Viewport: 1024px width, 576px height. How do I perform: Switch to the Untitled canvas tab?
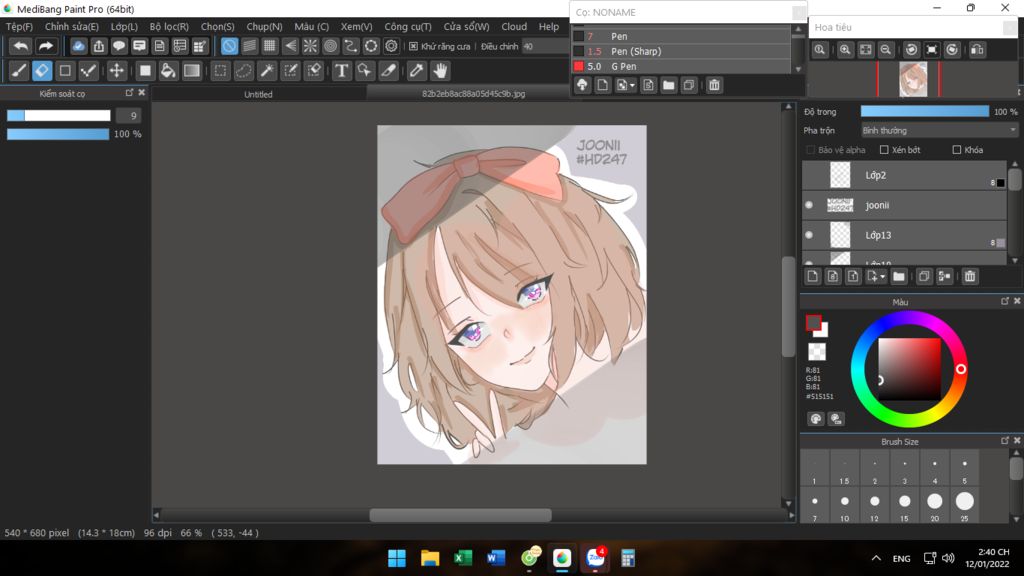(x=259, y=94)
